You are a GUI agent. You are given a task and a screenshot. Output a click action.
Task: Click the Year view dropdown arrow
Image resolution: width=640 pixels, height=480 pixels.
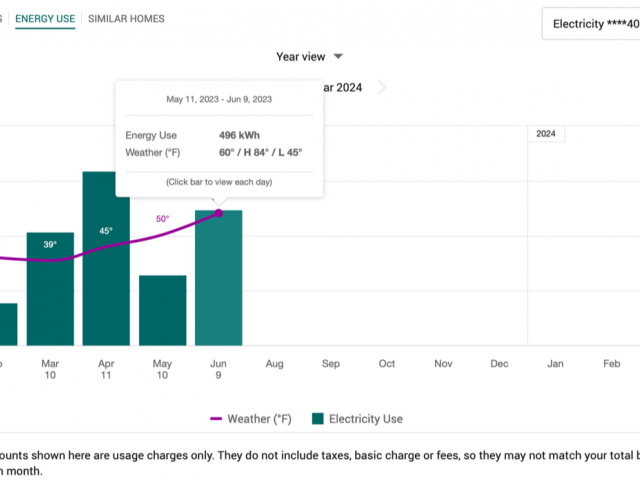[338, 57]
